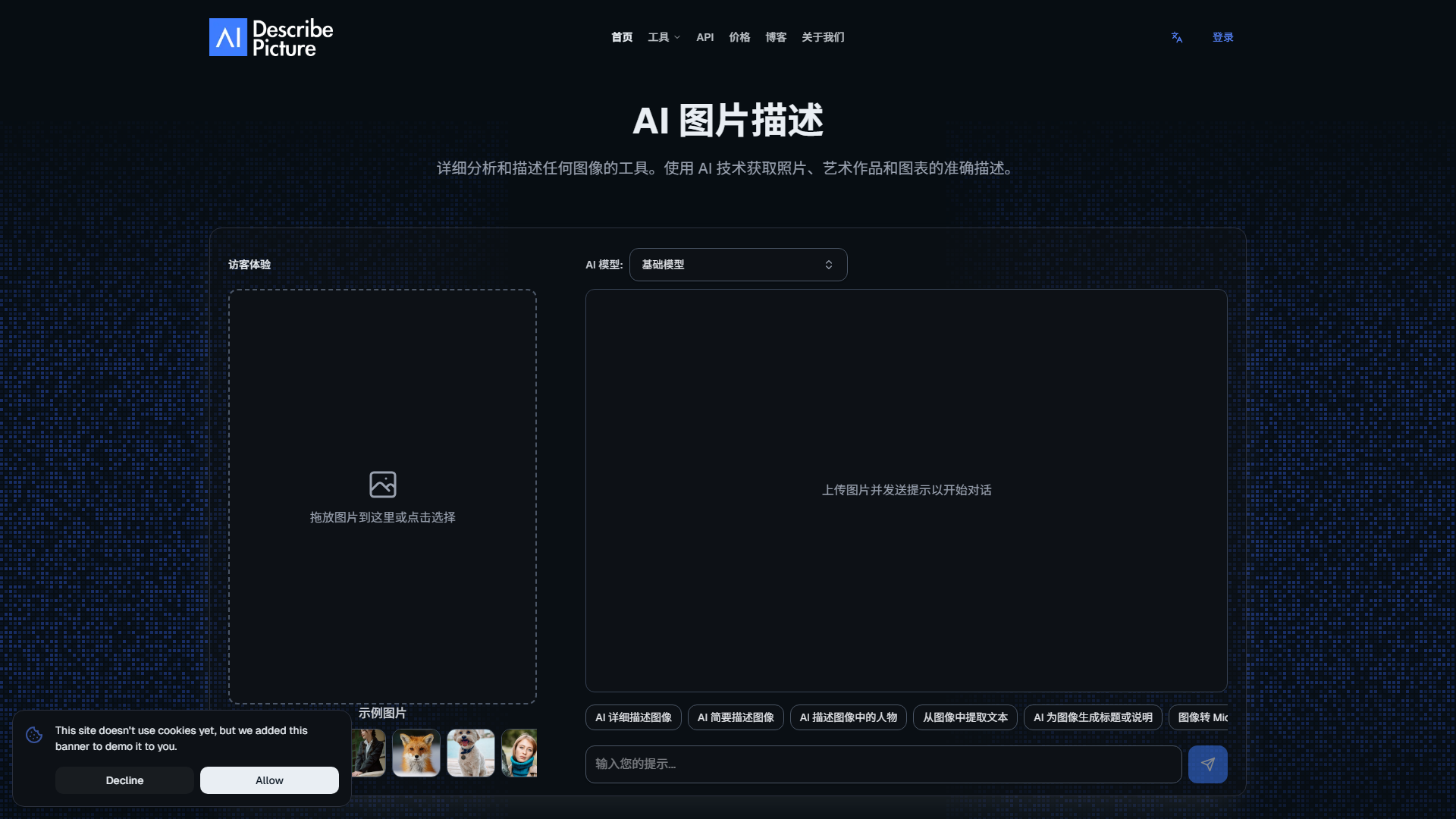
Task: Click the Describe Picture logo
Action: click(271, 36)
